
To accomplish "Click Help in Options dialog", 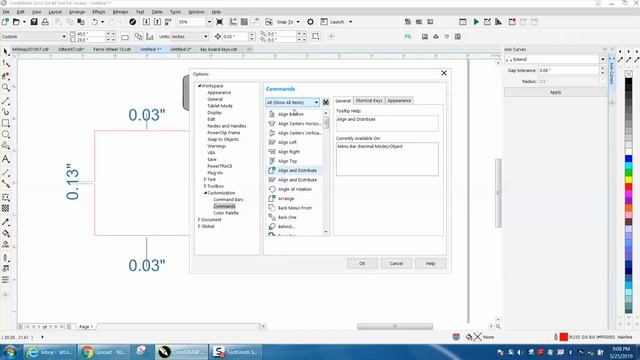I will pyautogui.click(x=430, y=263).
